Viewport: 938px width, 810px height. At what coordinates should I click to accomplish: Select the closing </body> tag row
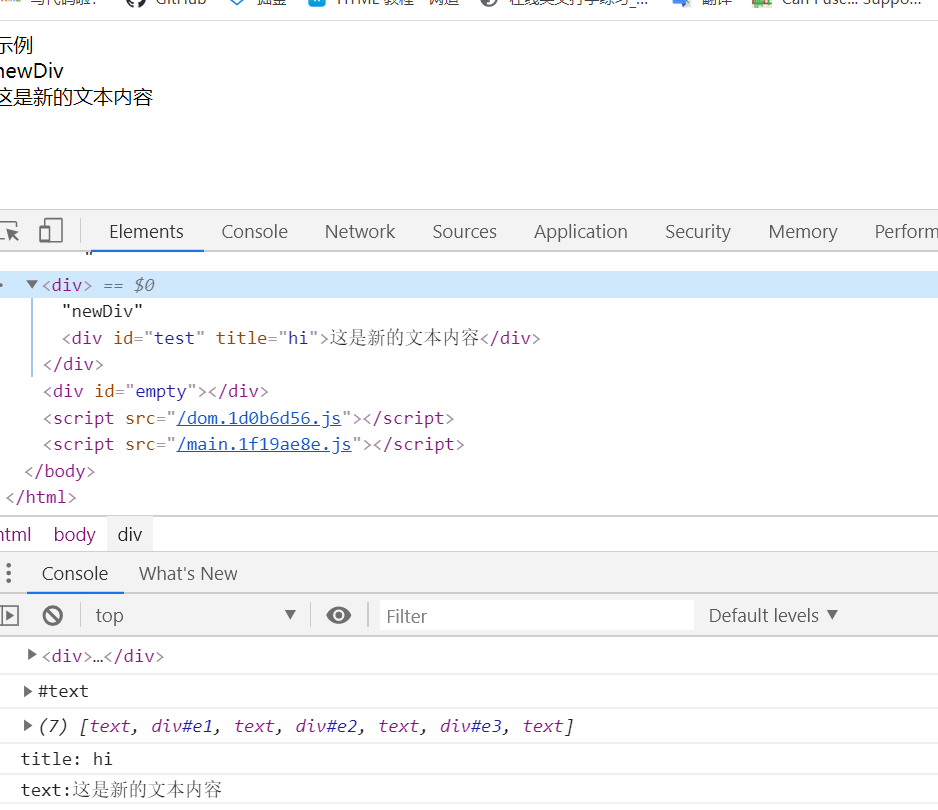pyautogui.click(x=59, y=471)
